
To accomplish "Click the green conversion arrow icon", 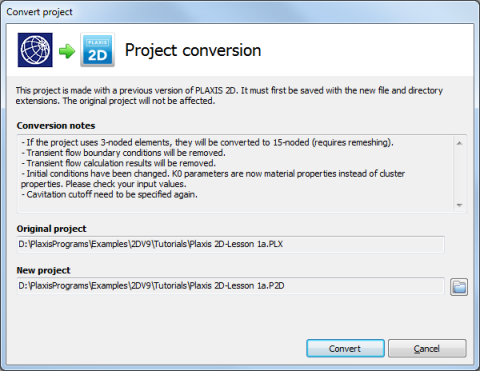I will click(x=67, y=51).
